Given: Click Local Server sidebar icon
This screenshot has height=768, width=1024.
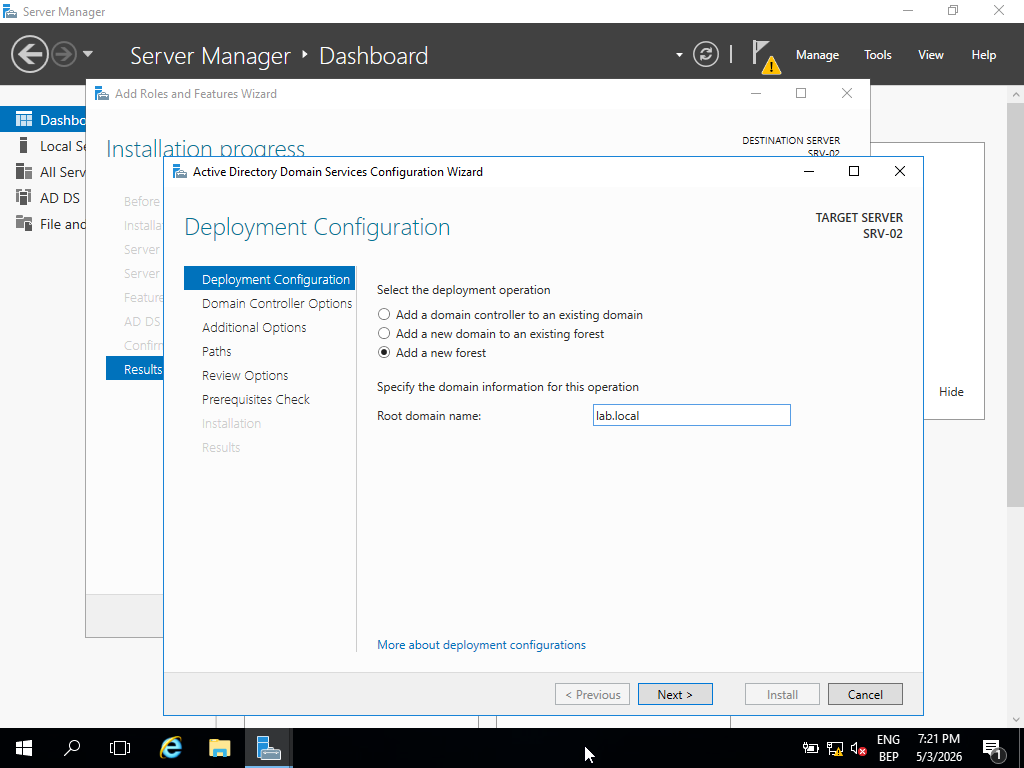Looking at the screenshot, I should click(24, 145).
